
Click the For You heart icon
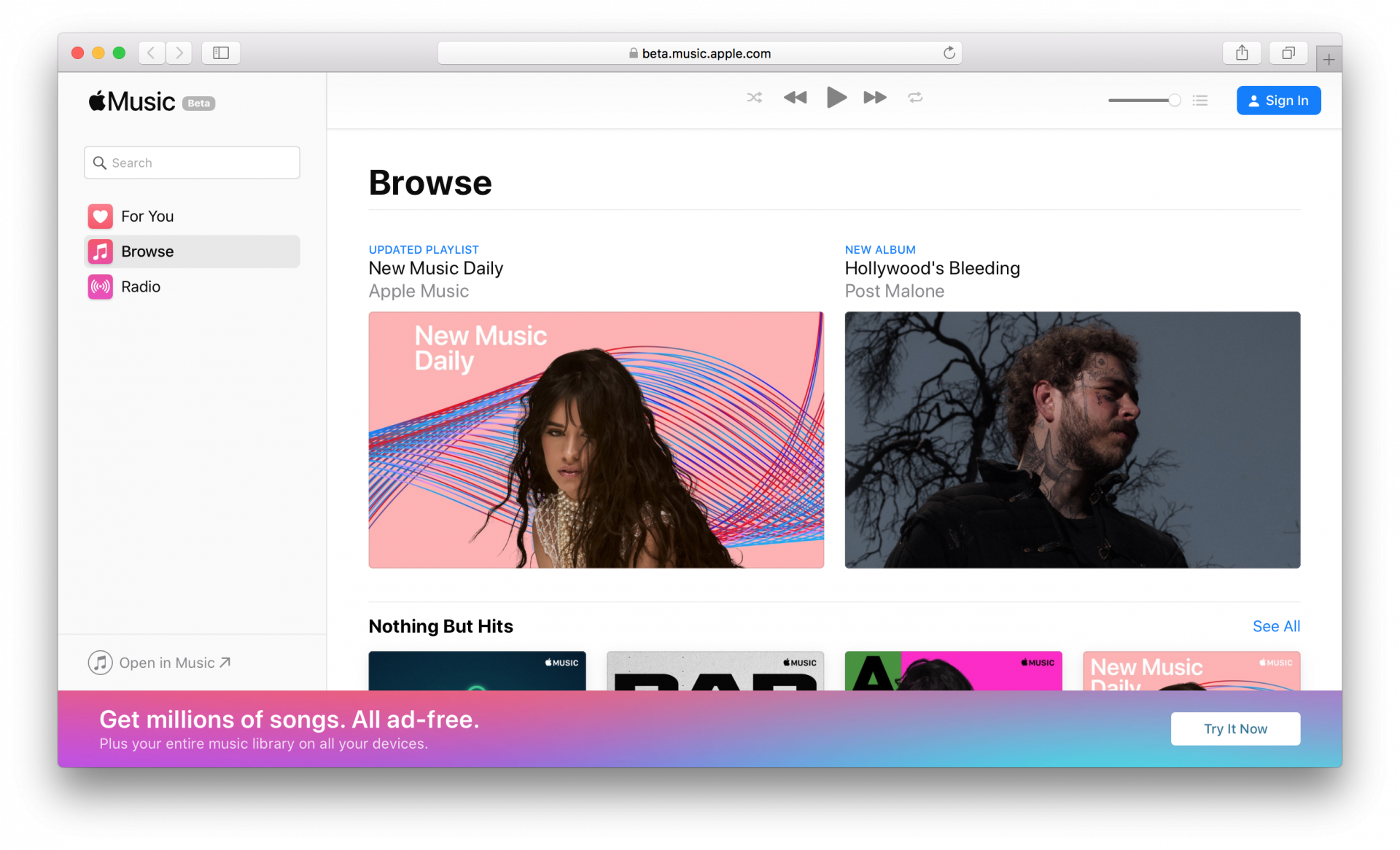101,217
